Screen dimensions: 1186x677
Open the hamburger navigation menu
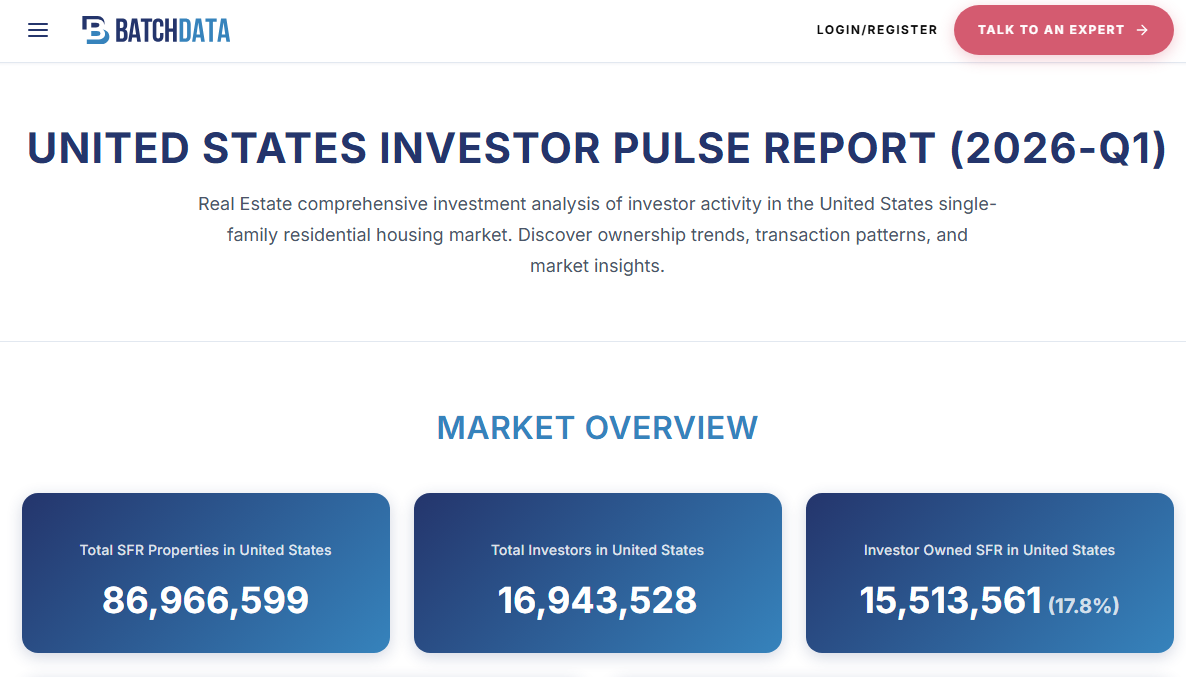click(38, 30)
